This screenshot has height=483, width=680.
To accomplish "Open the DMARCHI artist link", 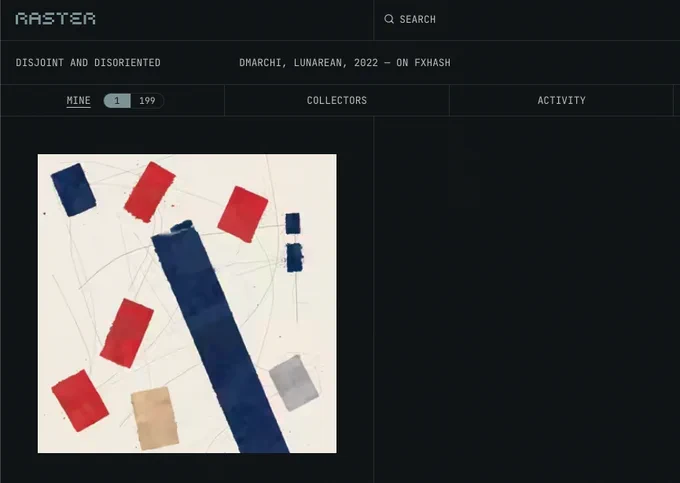I will point(260,63).
